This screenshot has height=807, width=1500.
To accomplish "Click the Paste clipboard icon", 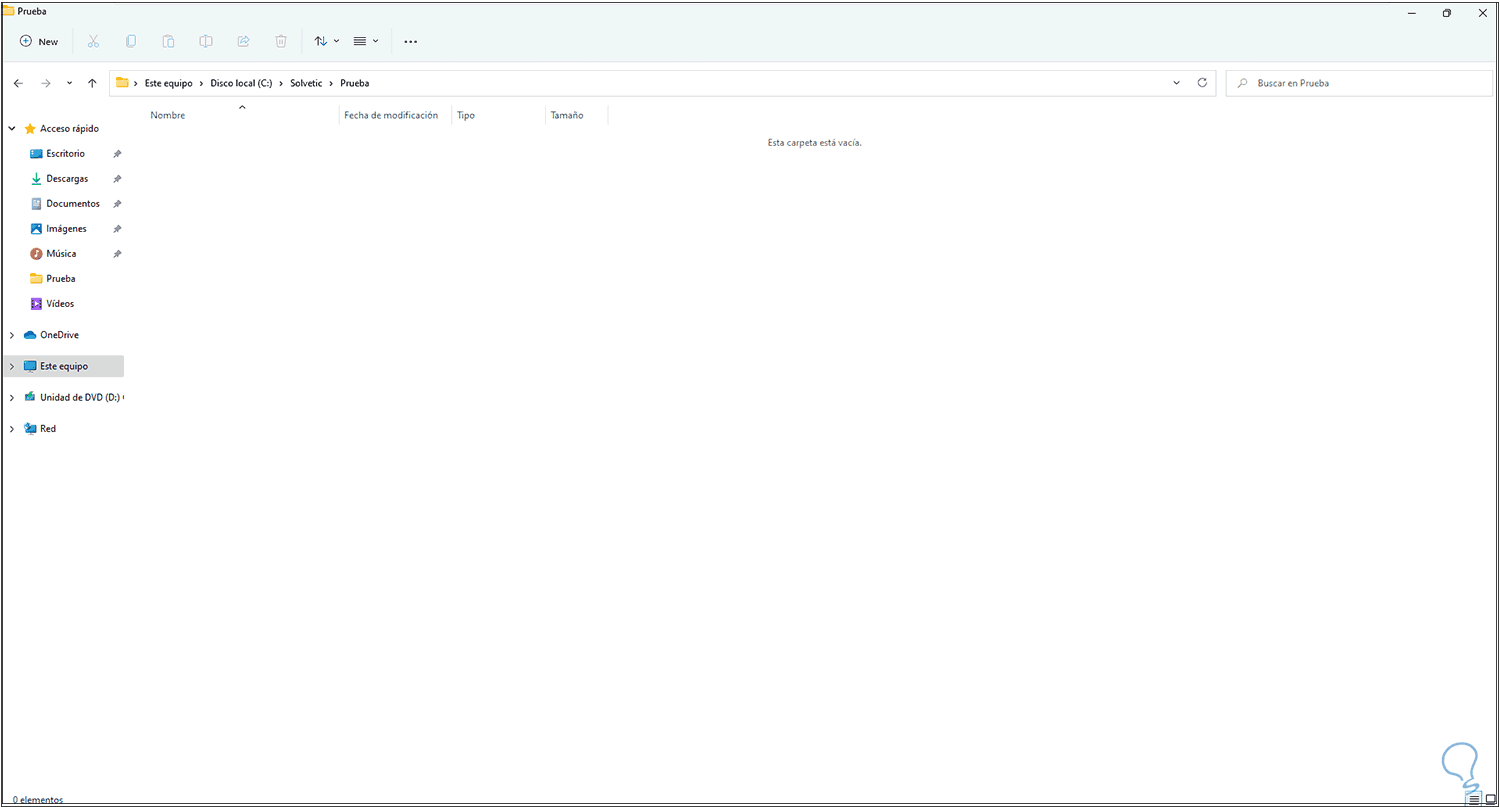I will click(168, 42).
